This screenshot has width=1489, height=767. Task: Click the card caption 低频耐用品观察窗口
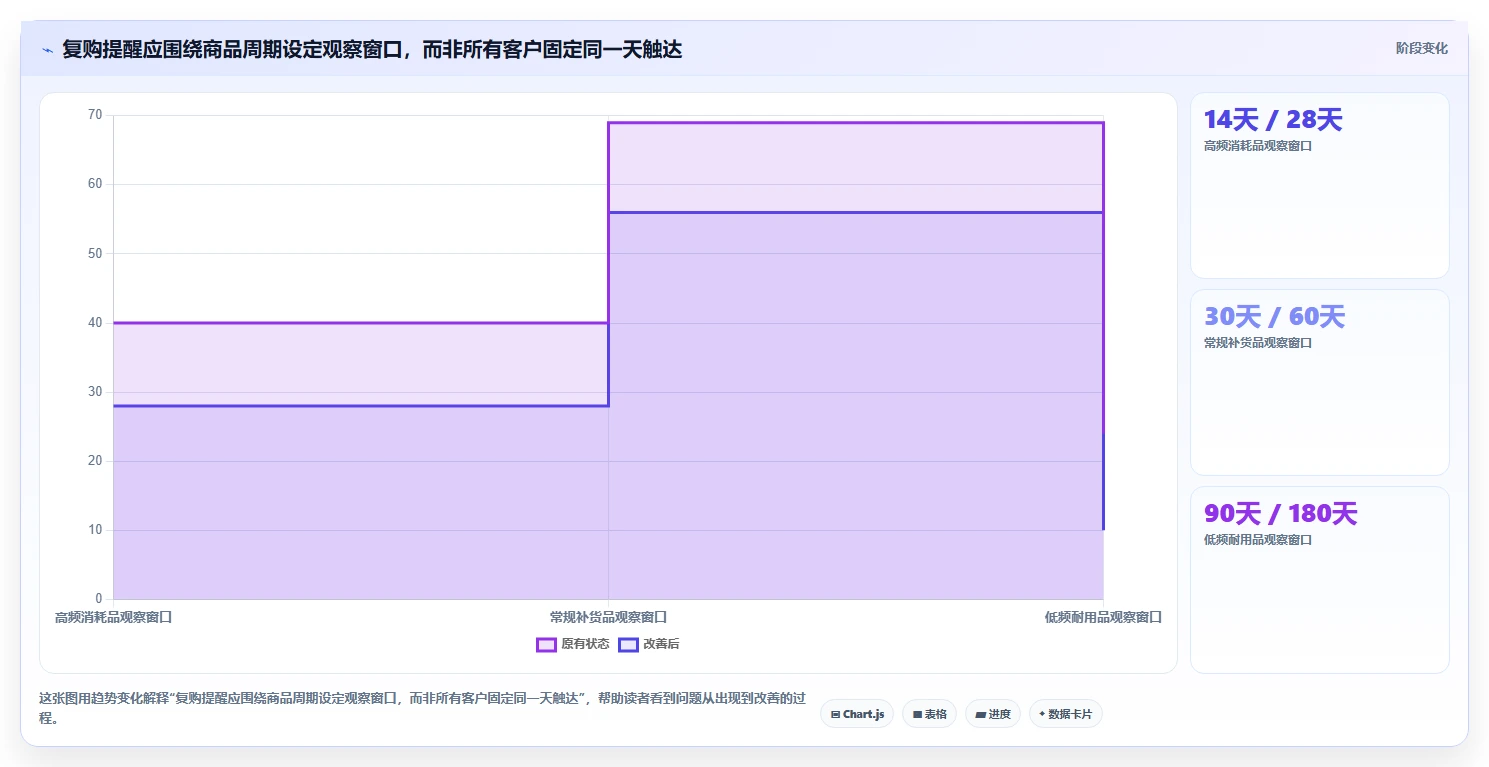(1257, 540)
